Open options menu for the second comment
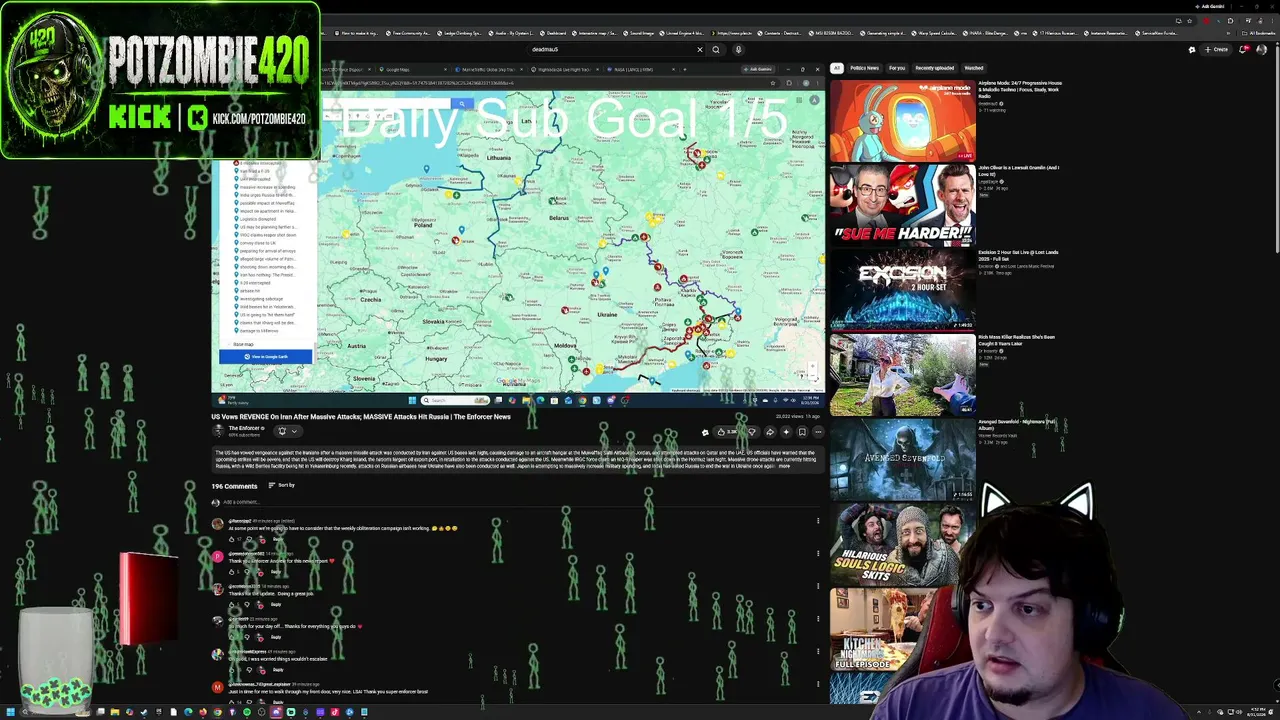The image size is (1280, 720). coord(818,554)
